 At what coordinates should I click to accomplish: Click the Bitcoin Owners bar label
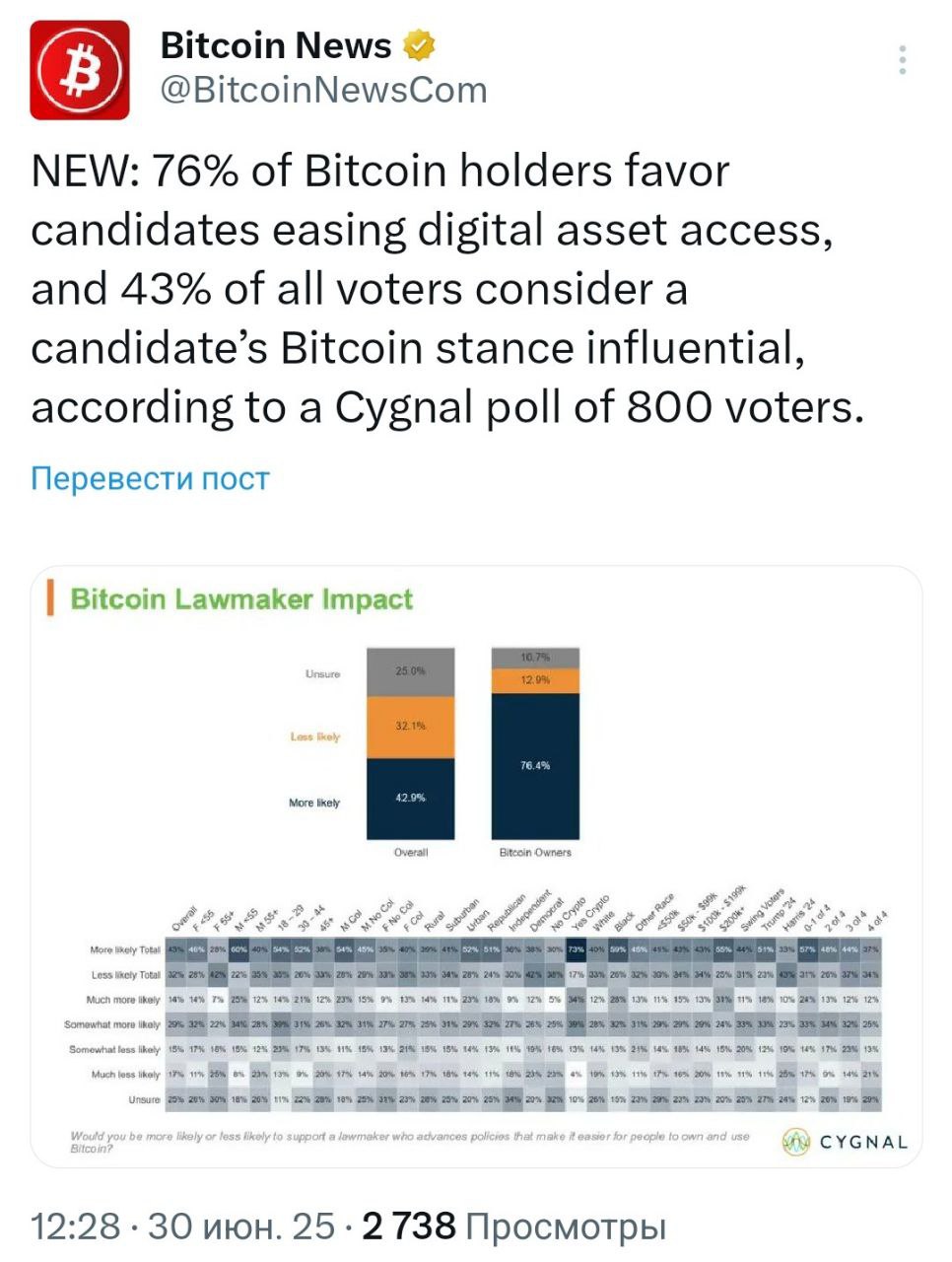(535, 853)
